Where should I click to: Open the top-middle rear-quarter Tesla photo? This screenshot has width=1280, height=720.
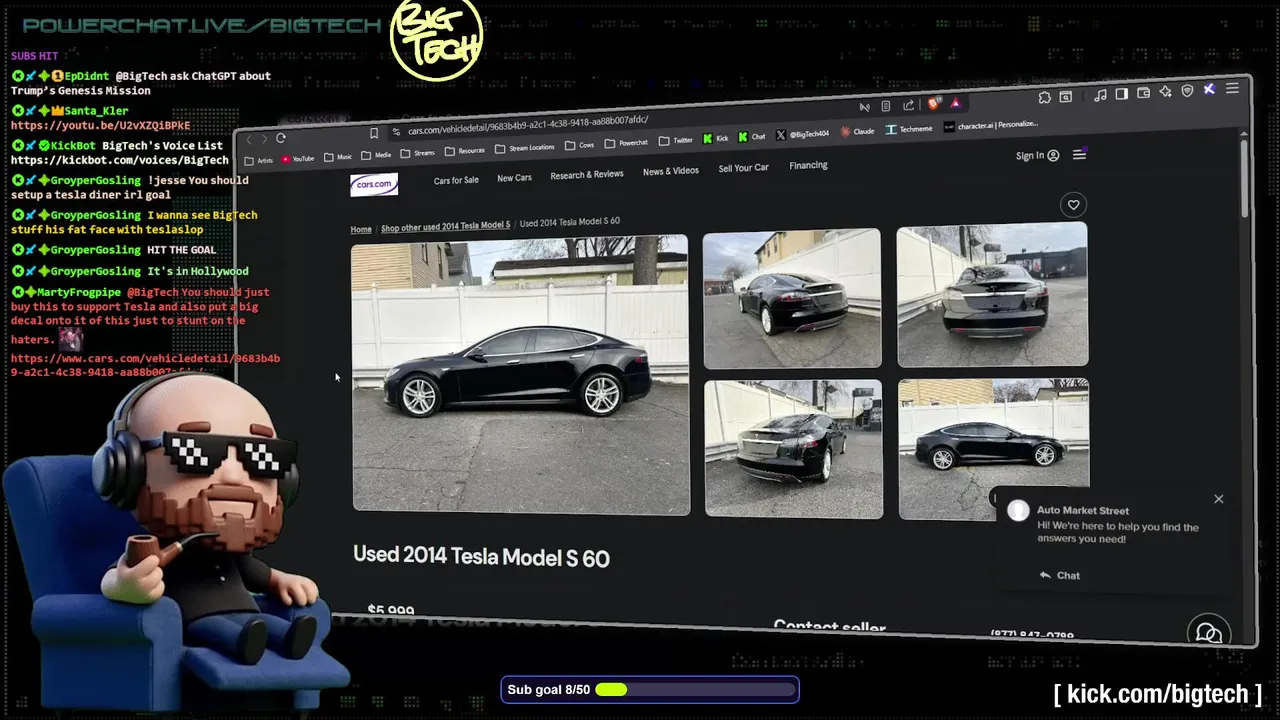(x=792, y=298)
